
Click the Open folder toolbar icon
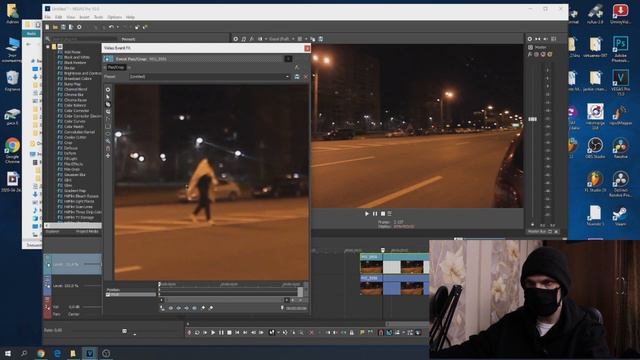pyautogui.click(x=55, y=27)
